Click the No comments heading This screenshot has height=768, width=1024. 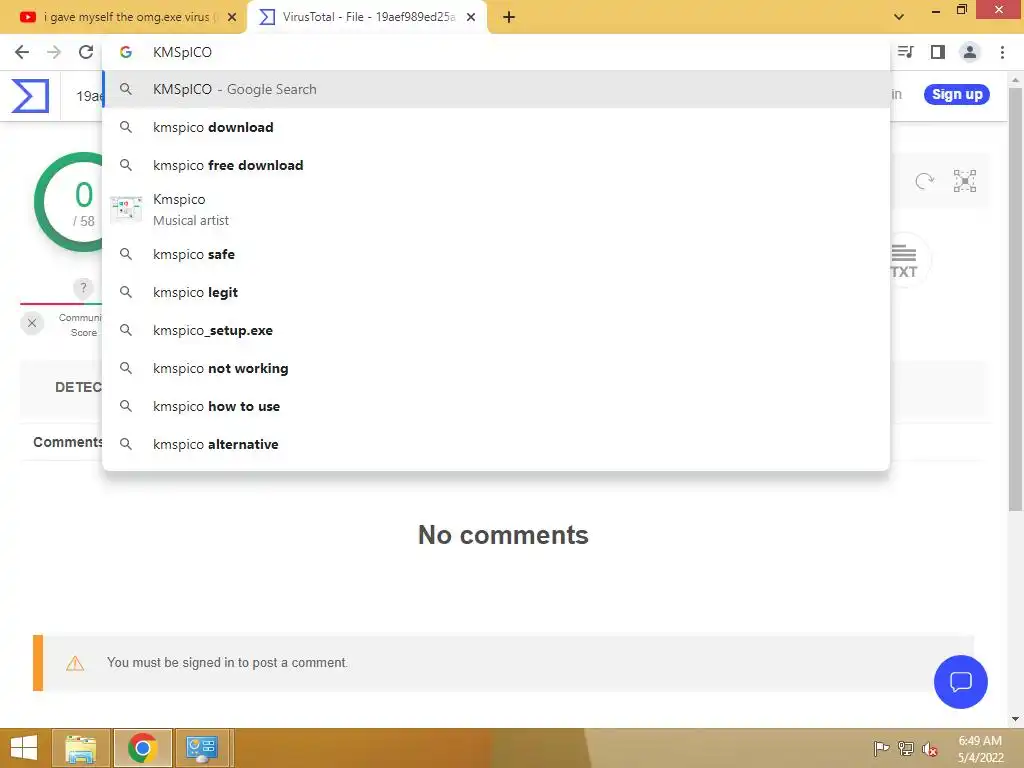(x=503, y=535)
